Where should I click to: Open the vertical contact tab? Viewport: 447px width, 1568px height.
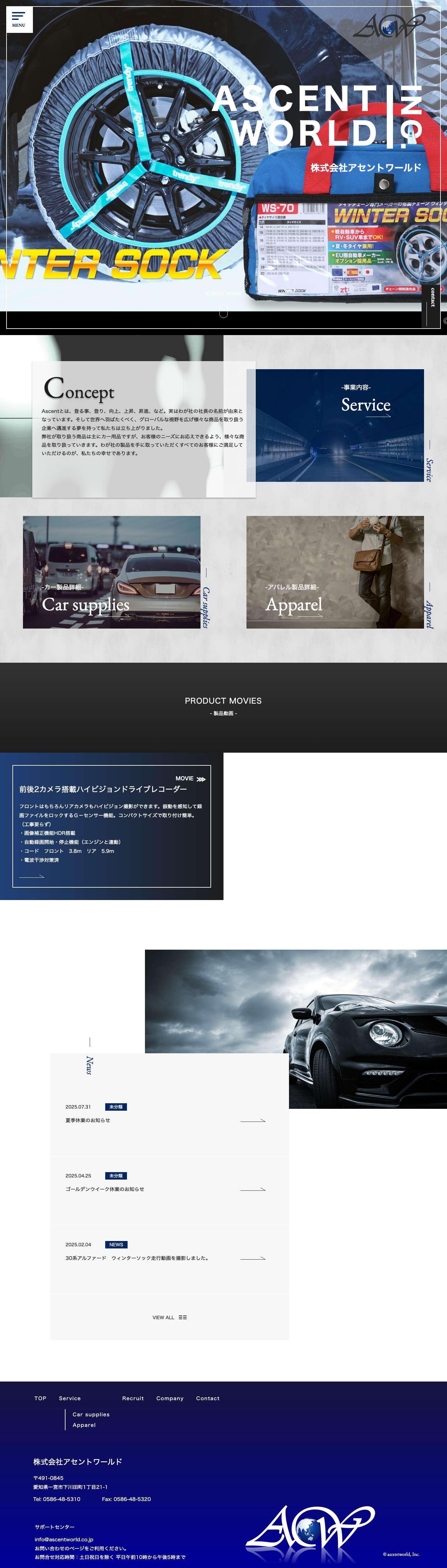pos(432,306)
